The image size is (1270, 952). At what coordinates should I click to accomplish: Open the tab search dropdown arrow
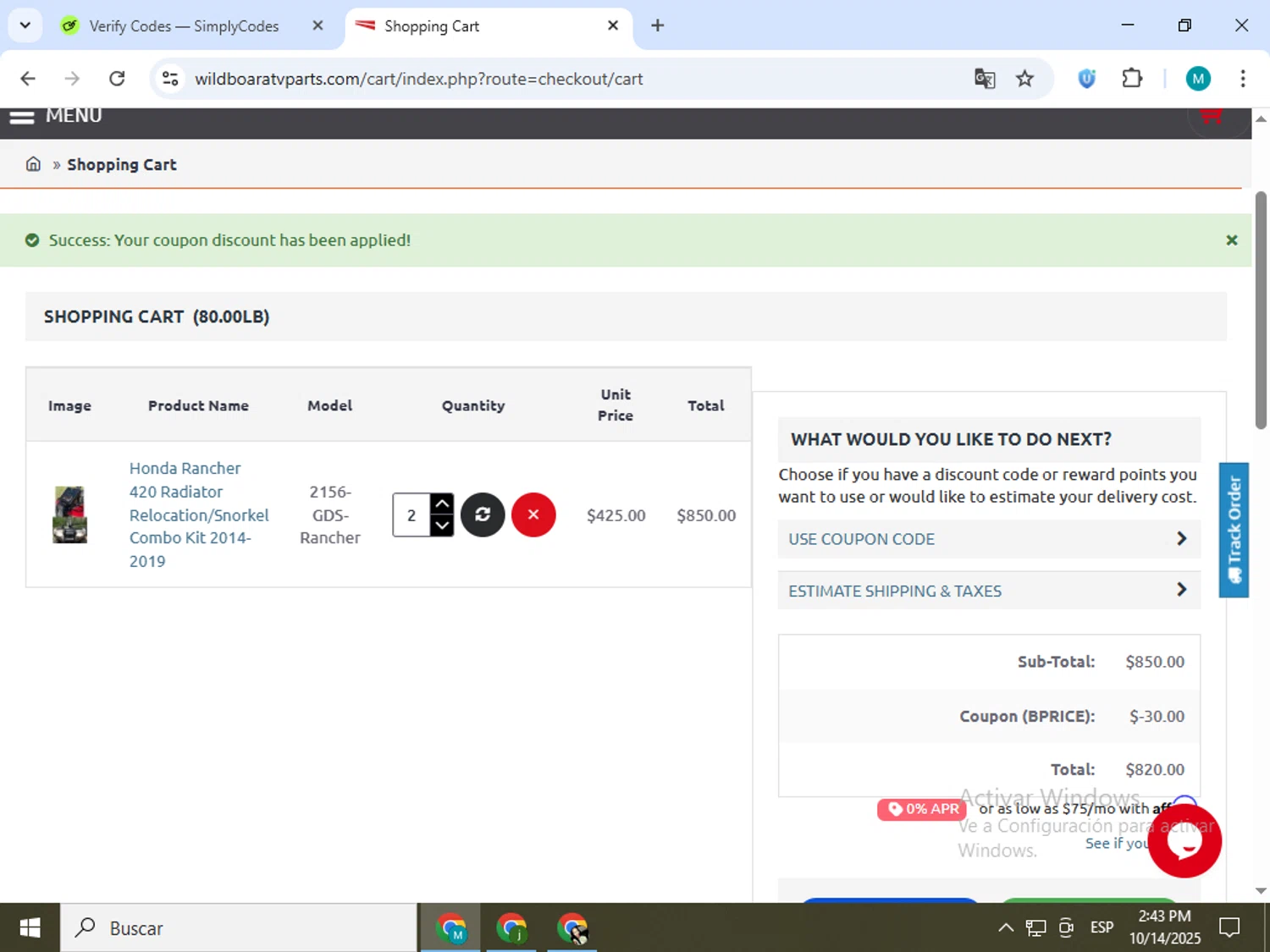25,25
